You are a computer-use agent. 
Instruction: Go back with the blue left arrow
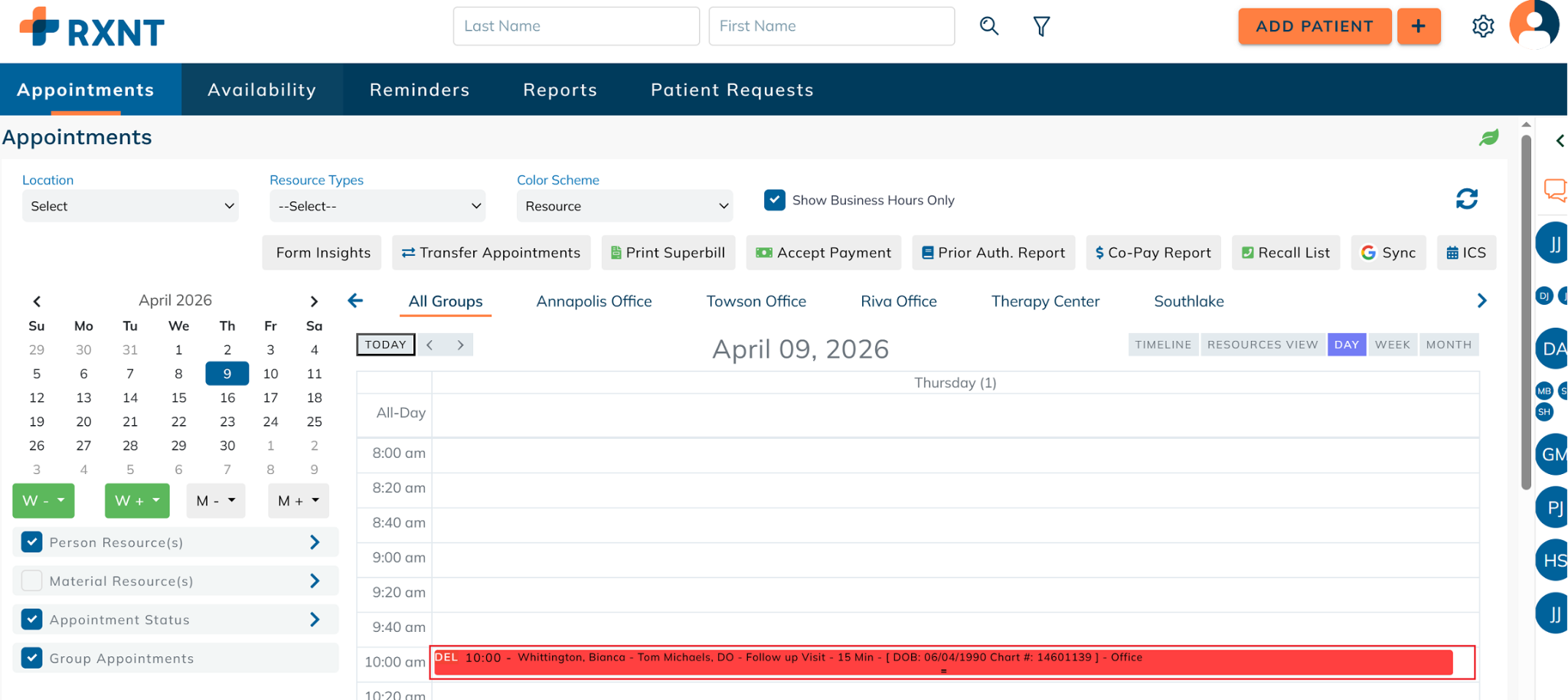point(355,301)
